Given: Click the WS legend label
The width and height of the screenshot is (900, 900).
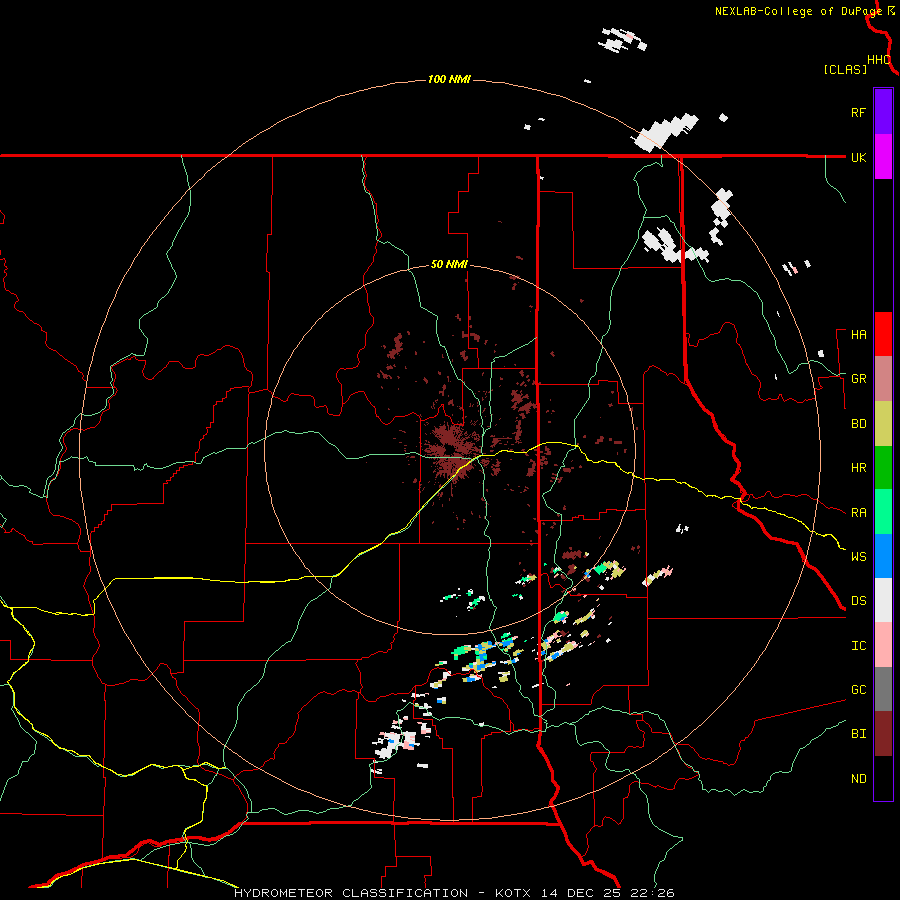Looking at the screenshot, I should point(858,557).
